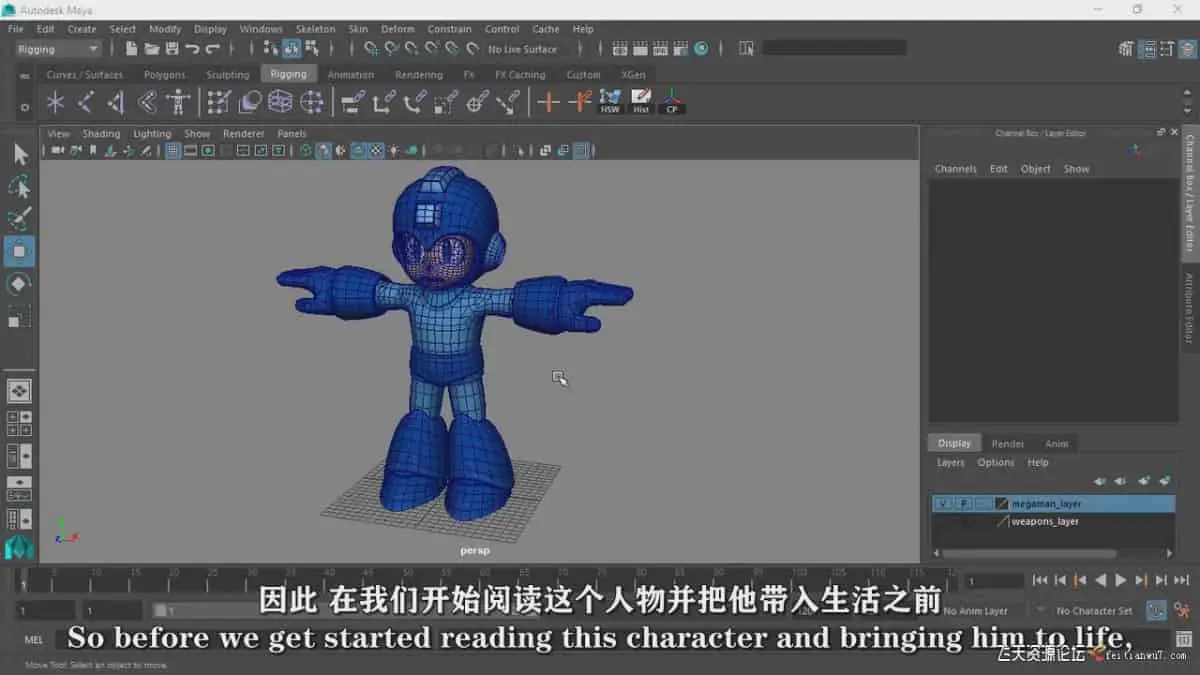Viewport: 1200px width, 675px height.
Task: Go to start of playback range
Action: click(1040, 580)
